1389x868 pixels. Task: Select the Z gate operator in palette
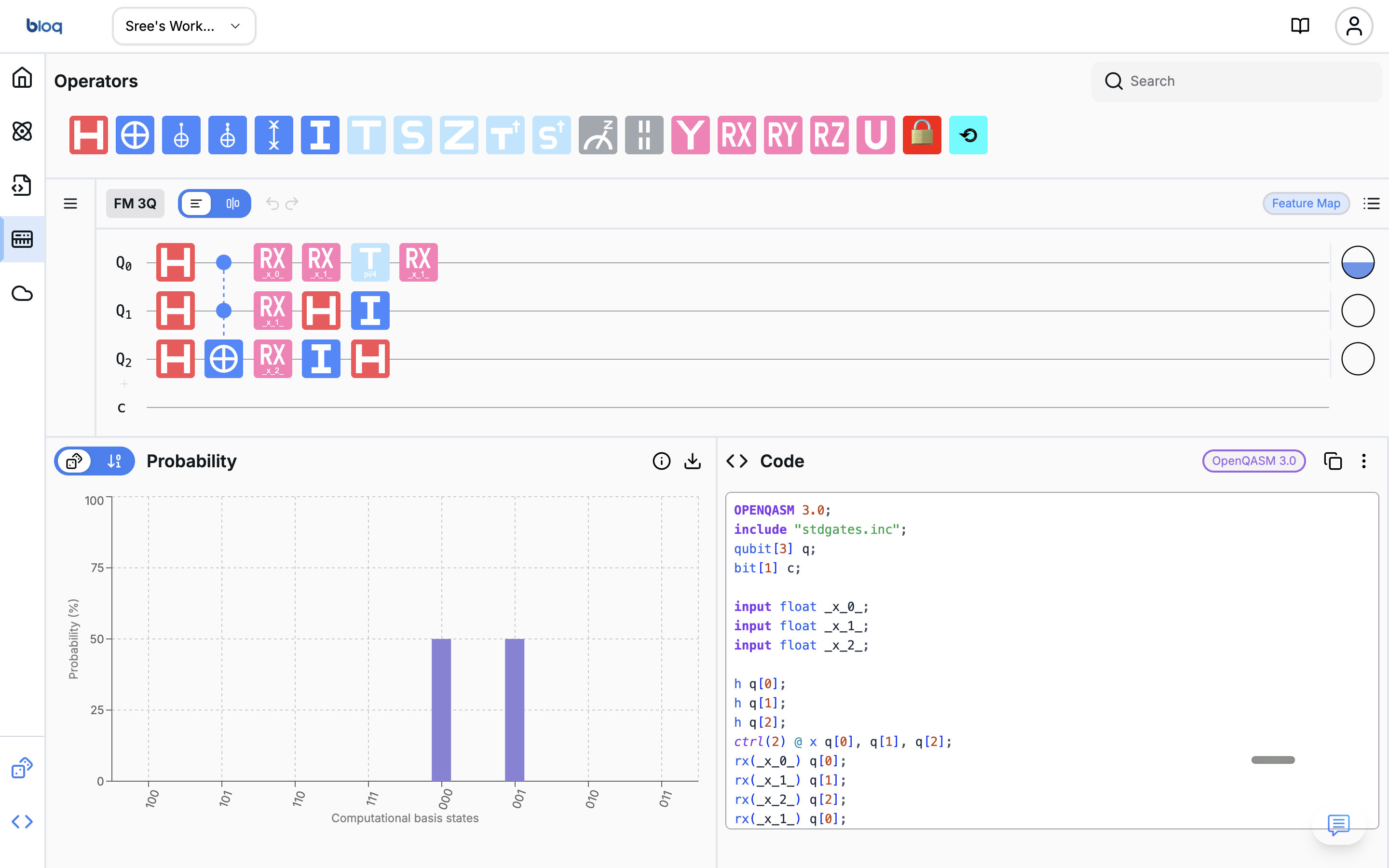tap(459, 135)
